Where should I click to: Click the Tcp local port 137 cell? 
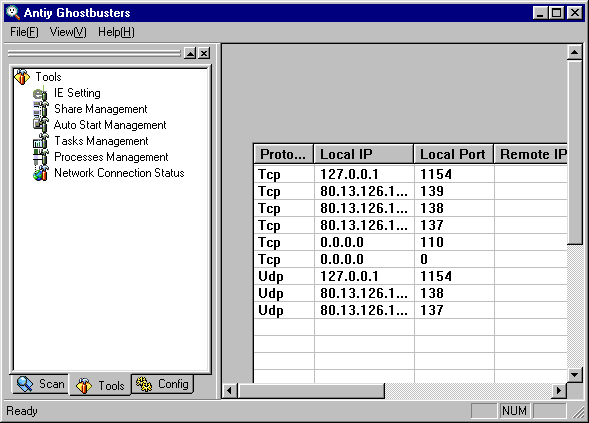(454, 225)
